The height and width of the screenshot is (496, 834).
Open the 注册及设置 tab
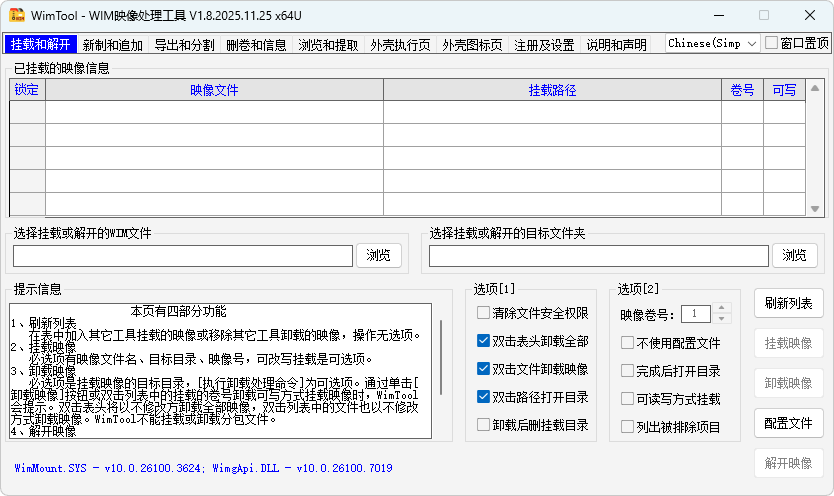tap(544, 45)
